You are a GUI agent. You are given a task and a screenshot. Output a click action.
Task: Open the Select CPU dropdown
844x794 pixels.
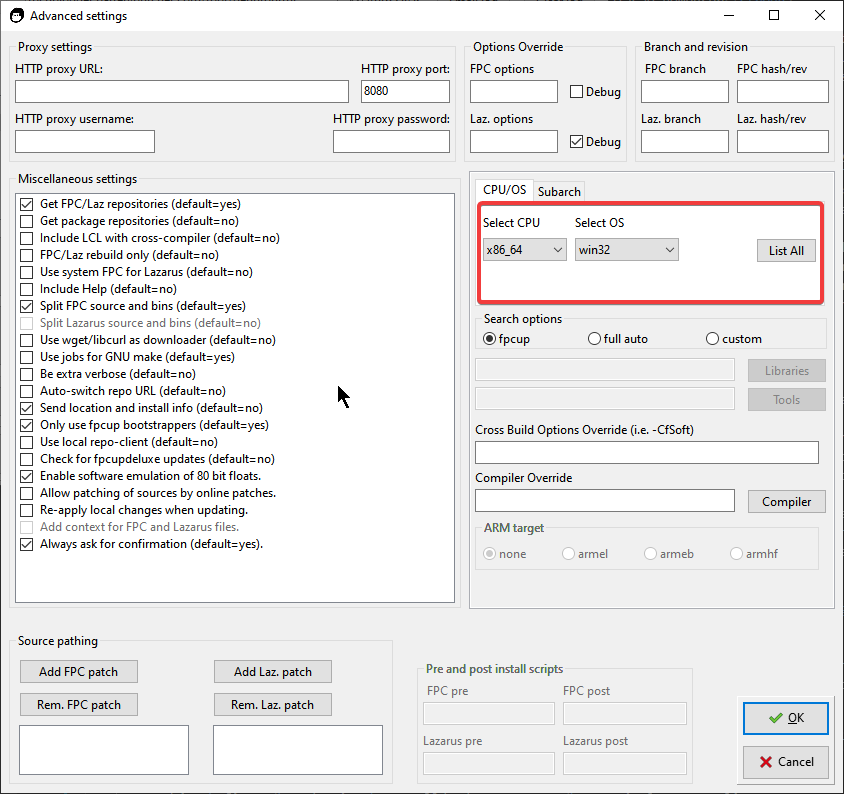(x=524, y=250)
